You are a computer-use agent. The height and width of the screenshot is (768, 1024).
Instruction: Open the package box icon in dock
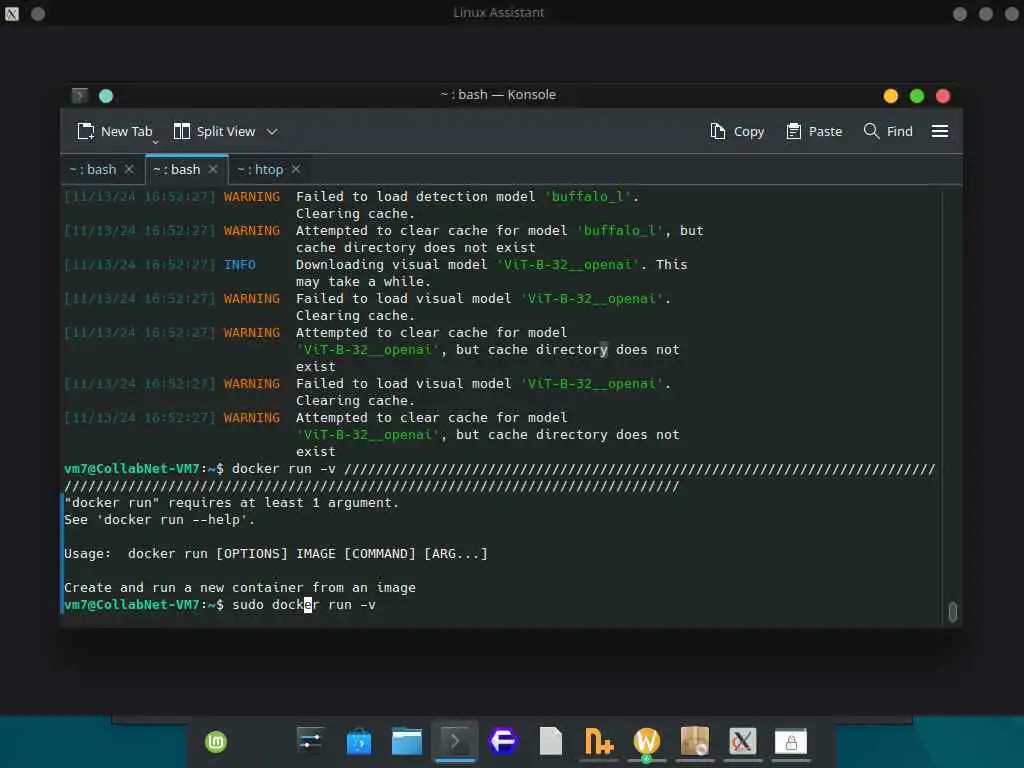695,742
